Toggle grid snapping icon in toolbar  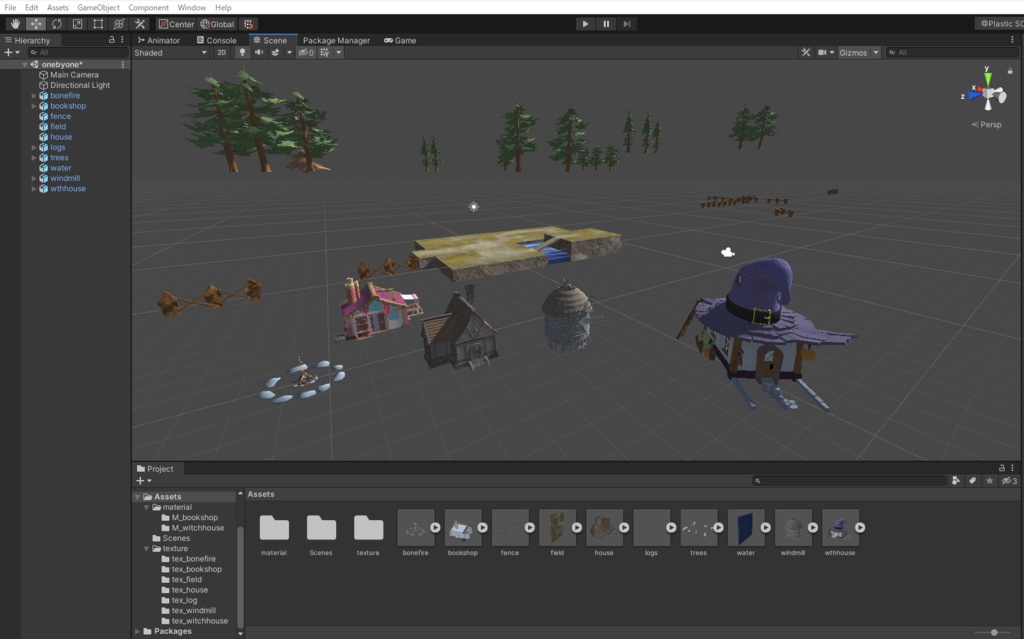[x=248, y=24]
